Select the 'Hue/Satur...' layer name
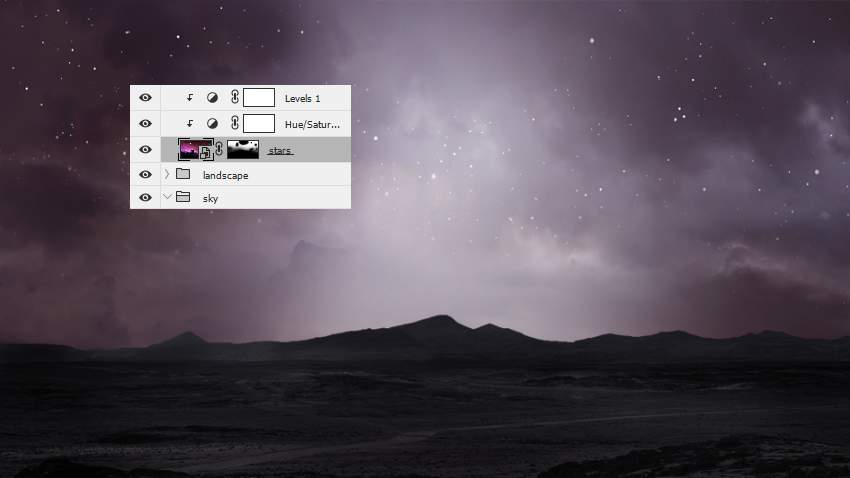Viewport: 850px width, 478px height. 312,125
